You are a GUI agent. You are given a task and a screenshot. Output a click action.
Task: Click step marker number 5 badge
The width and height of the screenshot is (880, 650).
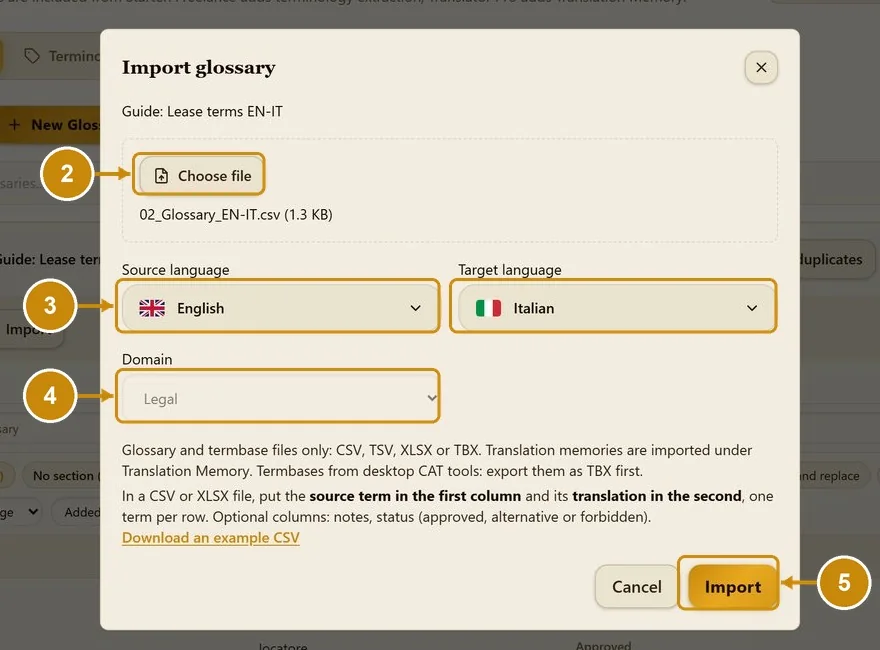(844, 583)
